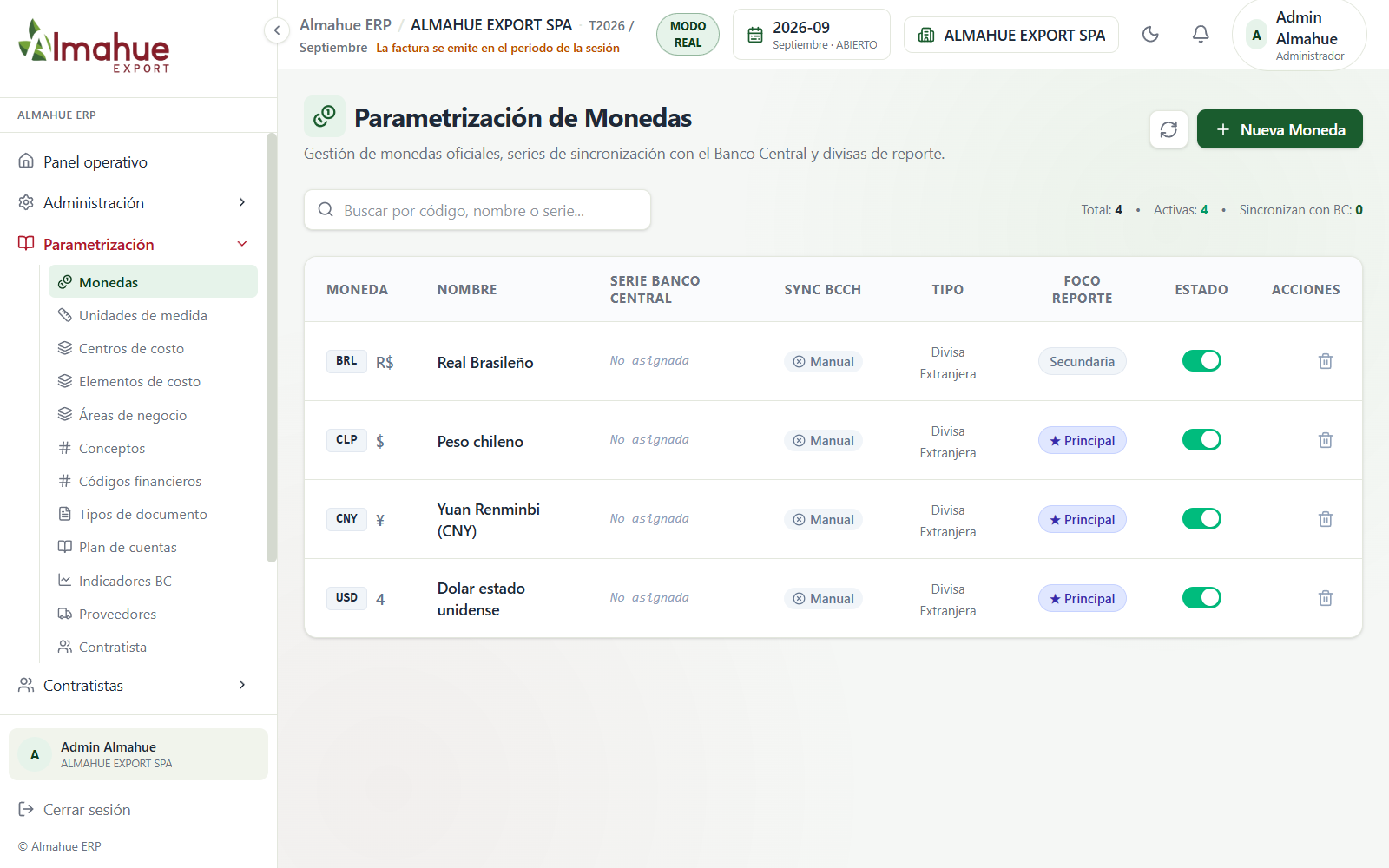Screen dimensions: 1389x868
Task: Open Unidades de medida in sidebar
Action: click(x=153, y=315)
